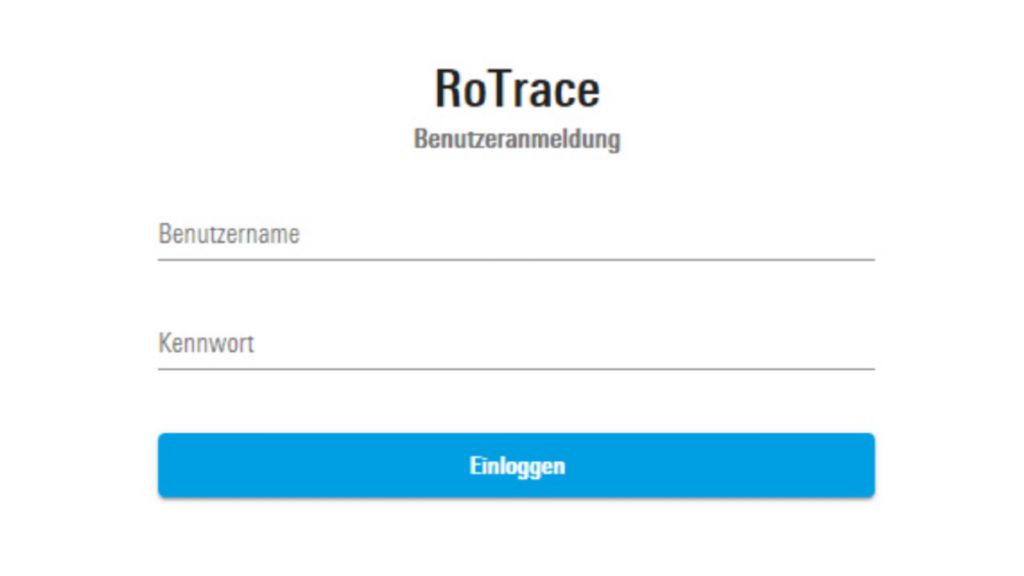Select the Benutzeranmeldung heading text
This screenshot has height=576, width=1024.
coord(516,140)
